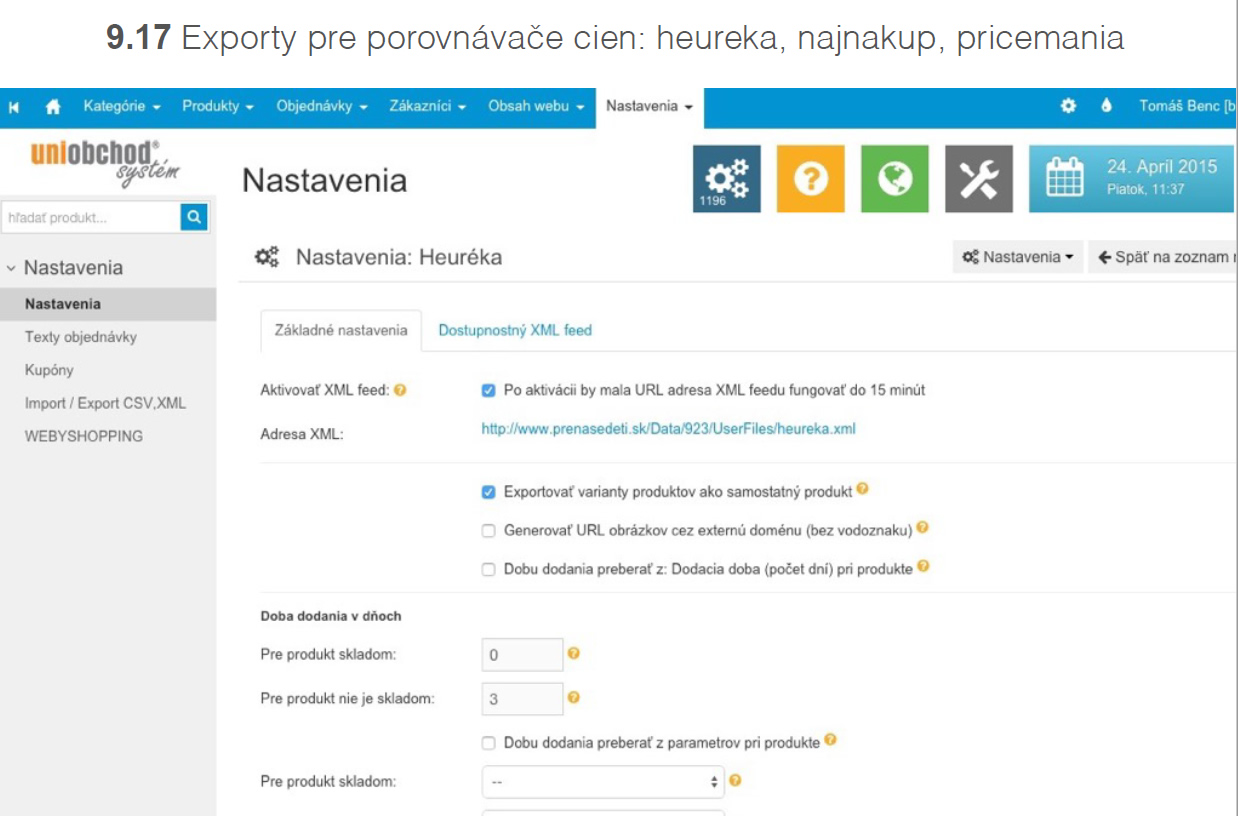1238x816 pixels.
Task: Click the home icon in top navigation
Action: pyautogui.click(x=53, y=107)
